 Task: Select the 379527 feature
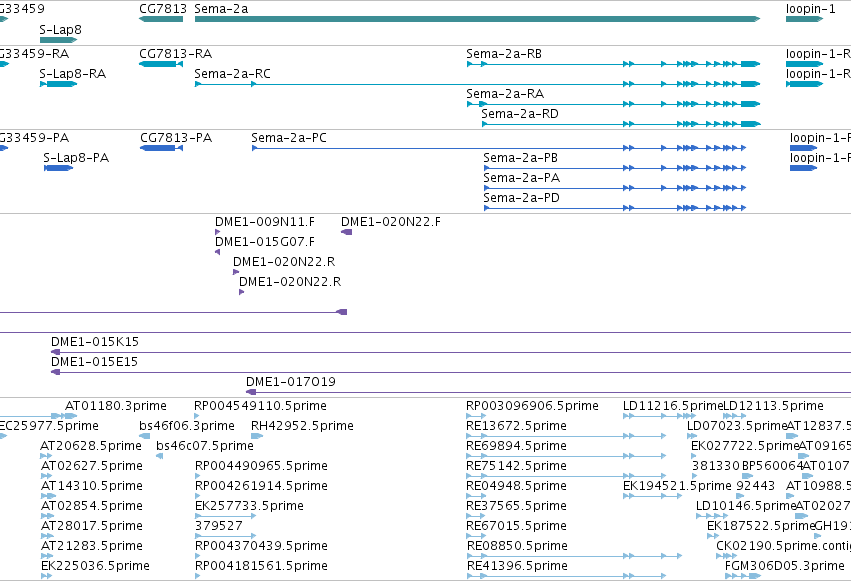(225, 537)
